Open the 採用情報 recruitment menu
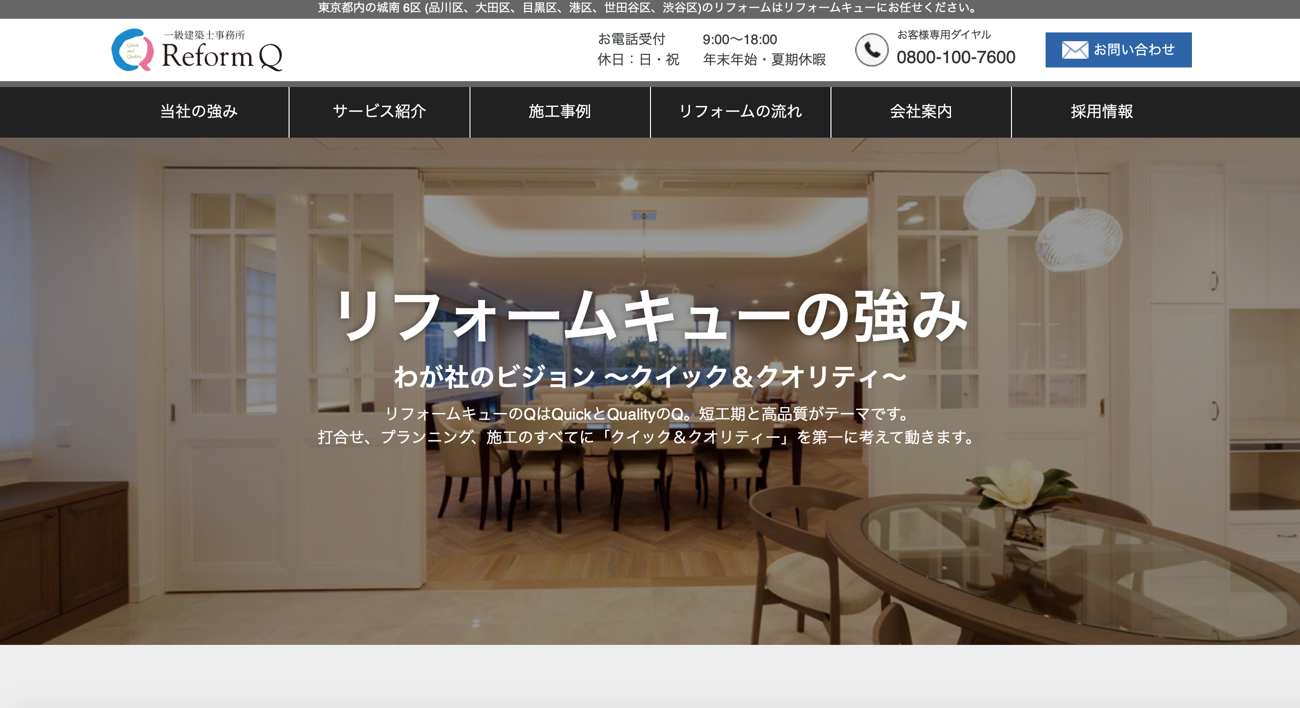 coord(1101,112)
